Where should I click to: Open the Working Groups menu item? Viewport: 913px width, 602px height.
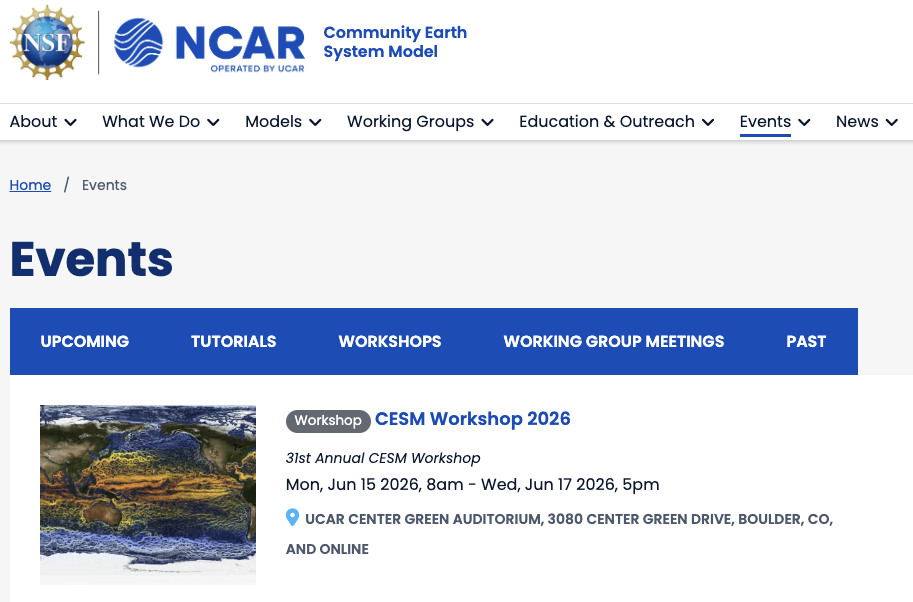pos(411,122)
